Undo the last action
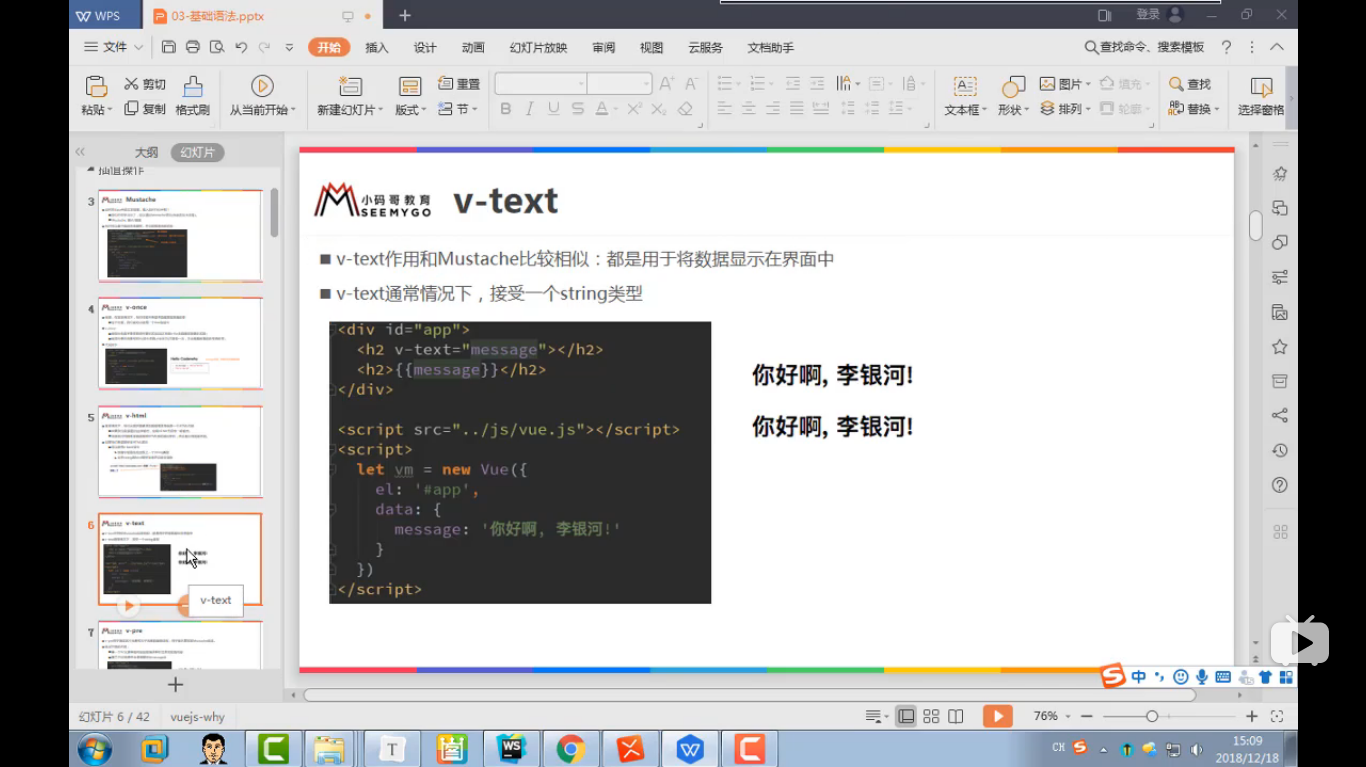Image resolution: width=1366 pixels, height=767 pixels. [241, 47]
